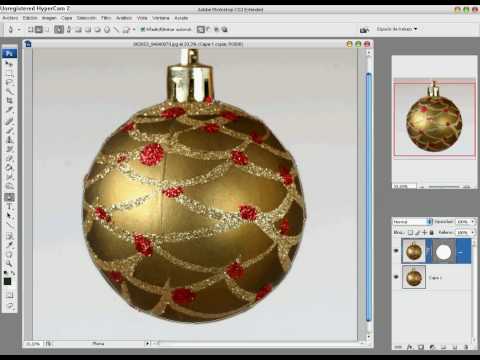Image resolution: width=480 pixels, height=360 pixels.
Task: Select the Eraser tool in toolbox
Action: [9, 158]
